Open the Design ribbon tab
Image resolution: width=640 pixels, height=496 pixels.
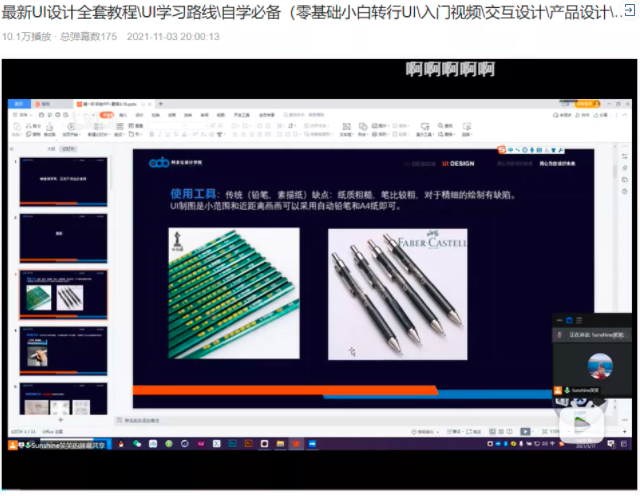(140, 115)
